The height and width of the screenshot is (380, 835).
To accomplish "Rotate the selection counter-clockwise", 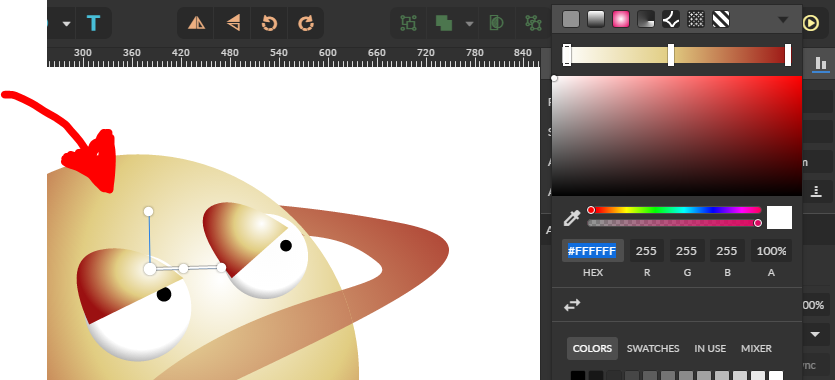I will (x=269, y=23).
